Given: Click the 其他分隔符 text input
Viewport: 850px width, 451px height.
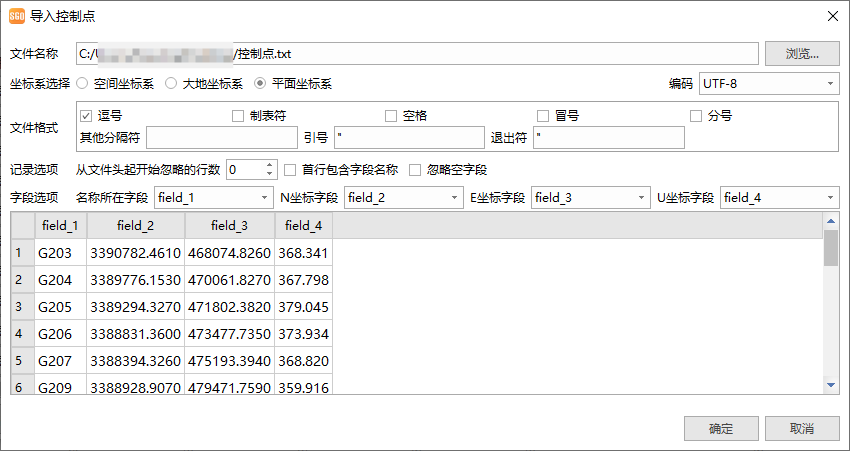Looking at the screenshot, I should click(x=221, y=137).
